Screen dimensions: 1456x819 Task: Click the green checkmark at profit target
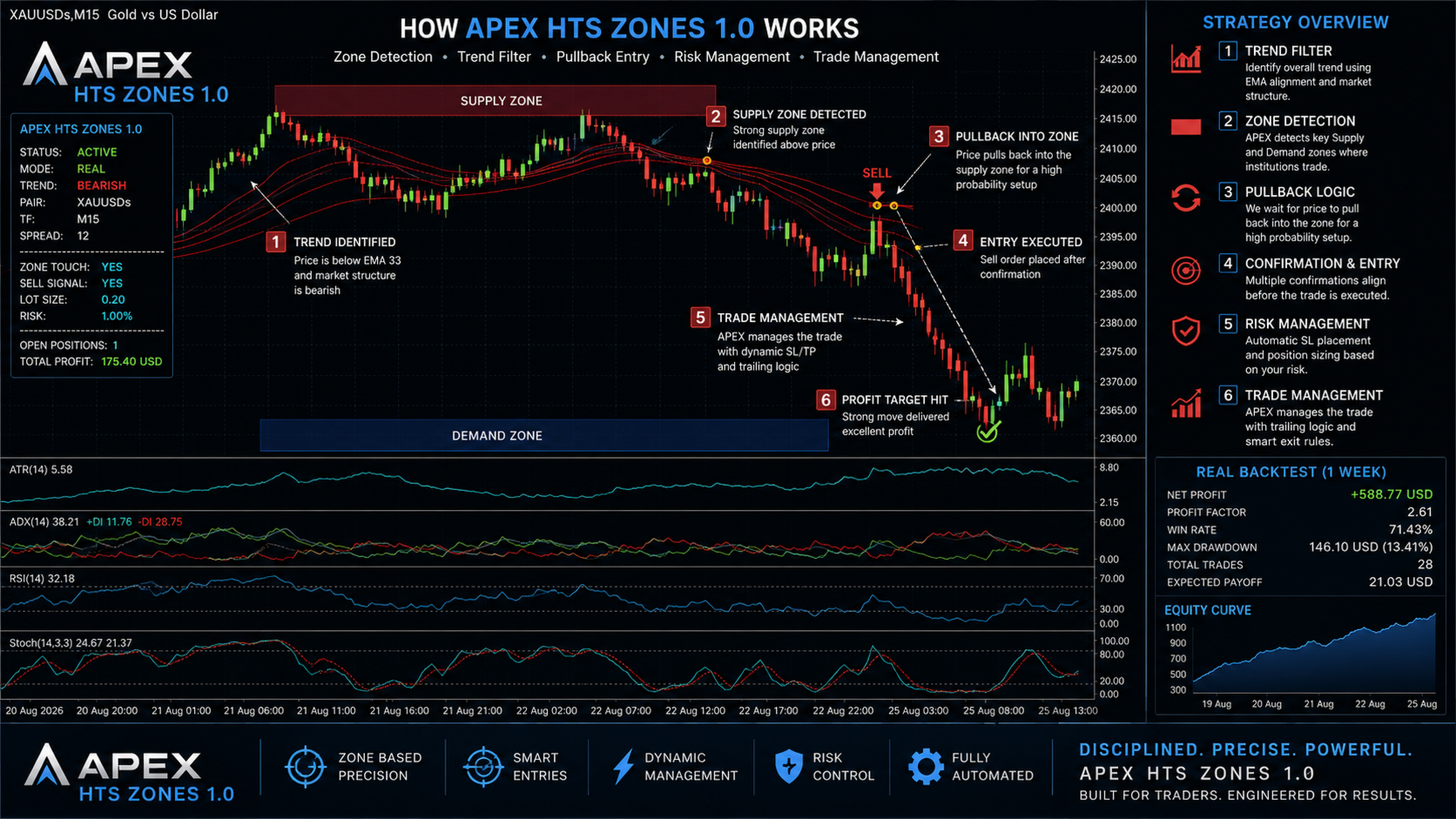pyautogui.click(x=988, y=431)
